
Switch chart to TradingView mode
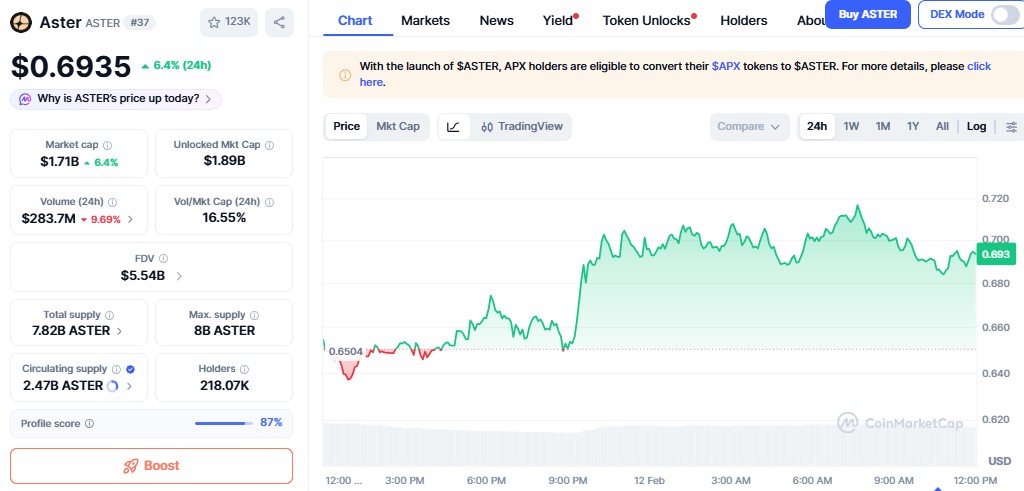click(x=521, y=127)
